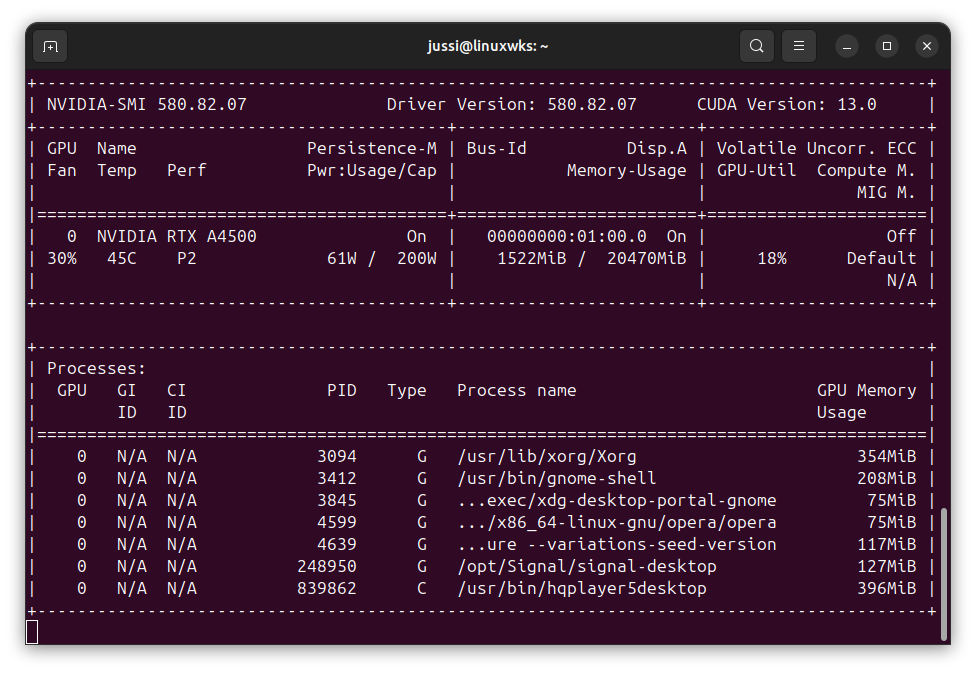976x673 pixels.
Task: Click the type C of hqplayer5desktop row
Action: 422,588
